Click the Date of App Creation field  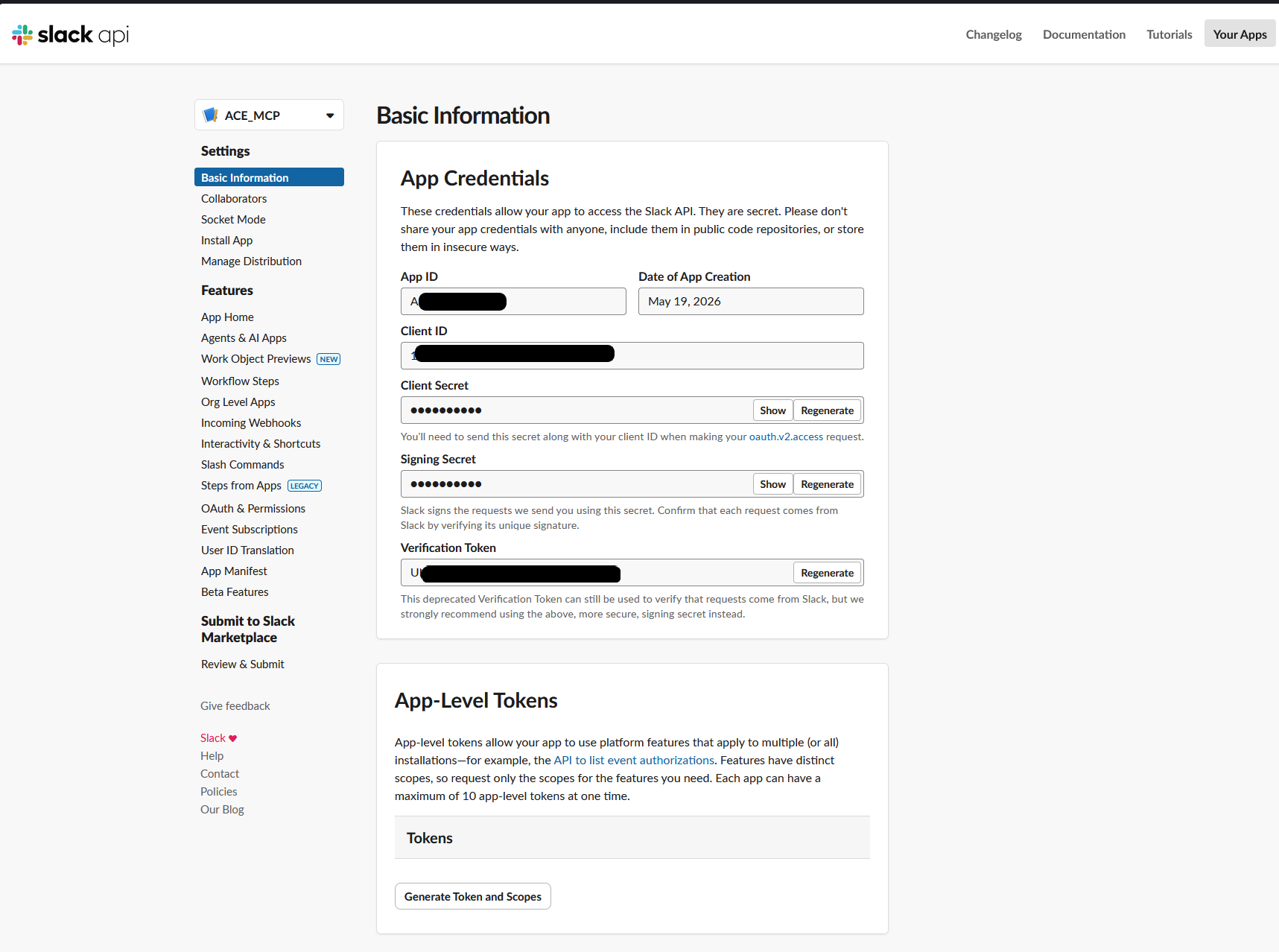(x=751, y=301)
